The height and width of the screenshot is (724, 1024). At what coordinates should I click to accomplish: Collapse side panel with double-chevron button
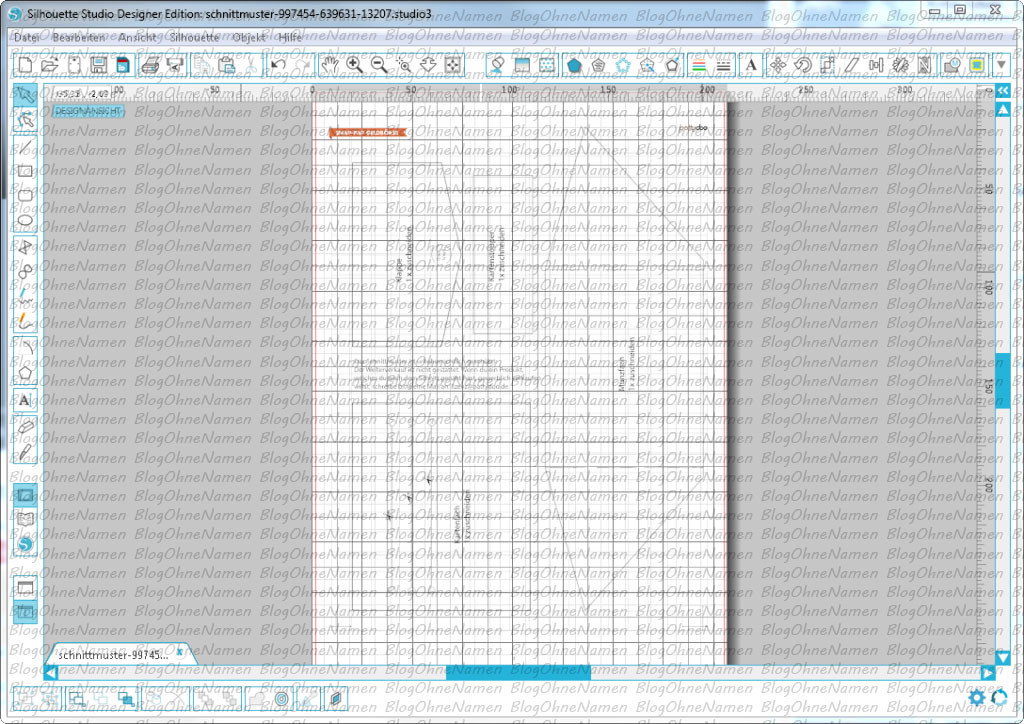click(x=1003, y=90)
